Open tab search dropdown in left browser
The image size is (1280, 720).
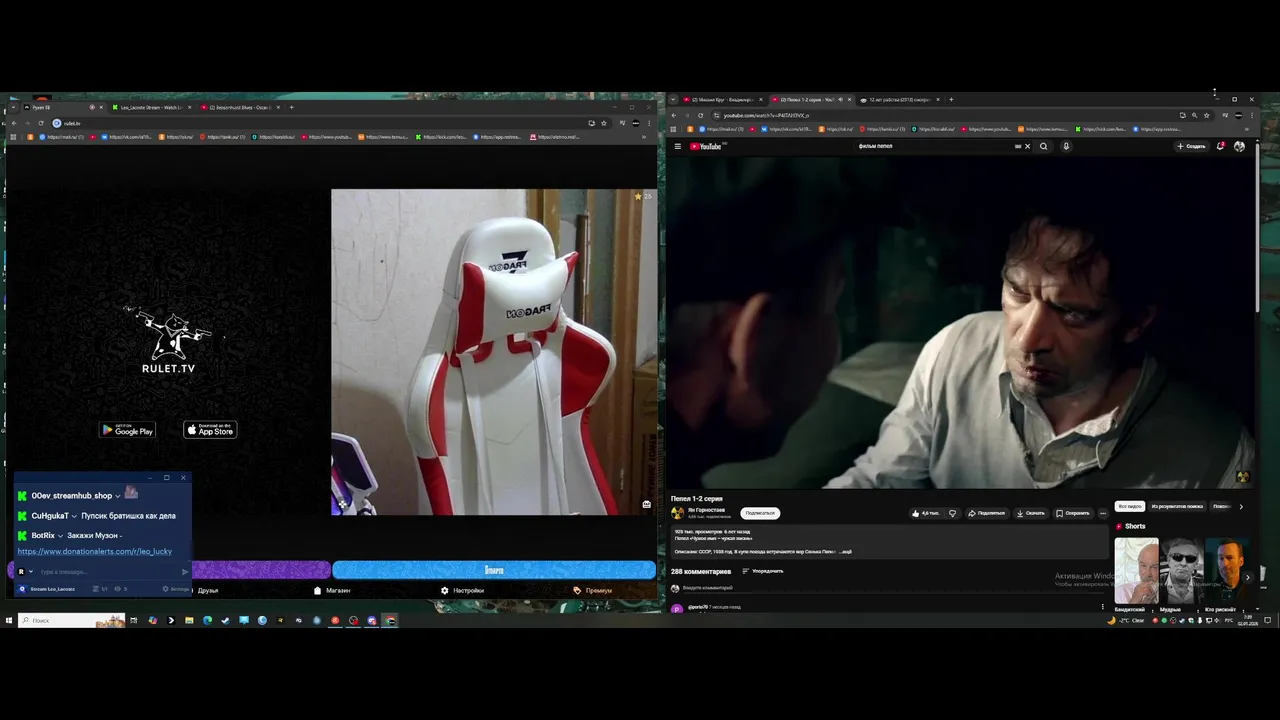click(x=13, y=107)
